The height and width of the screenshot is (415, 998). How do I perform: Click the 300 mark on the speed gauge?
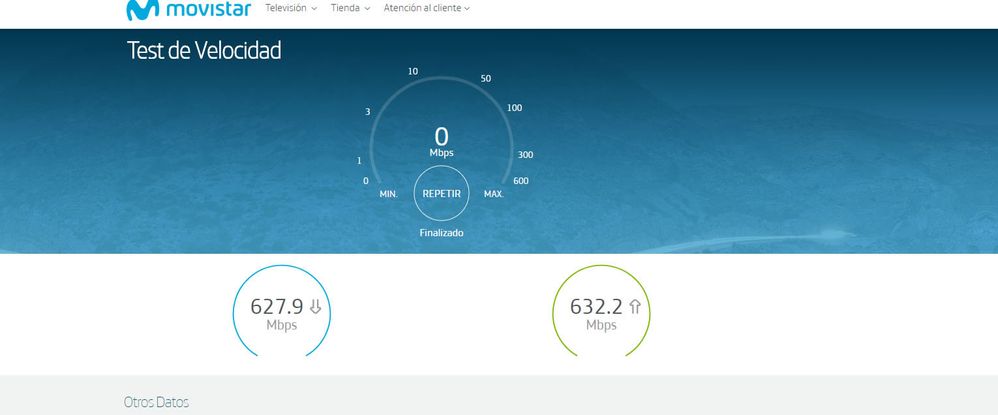pyautogui.click(x=525, y=155)
